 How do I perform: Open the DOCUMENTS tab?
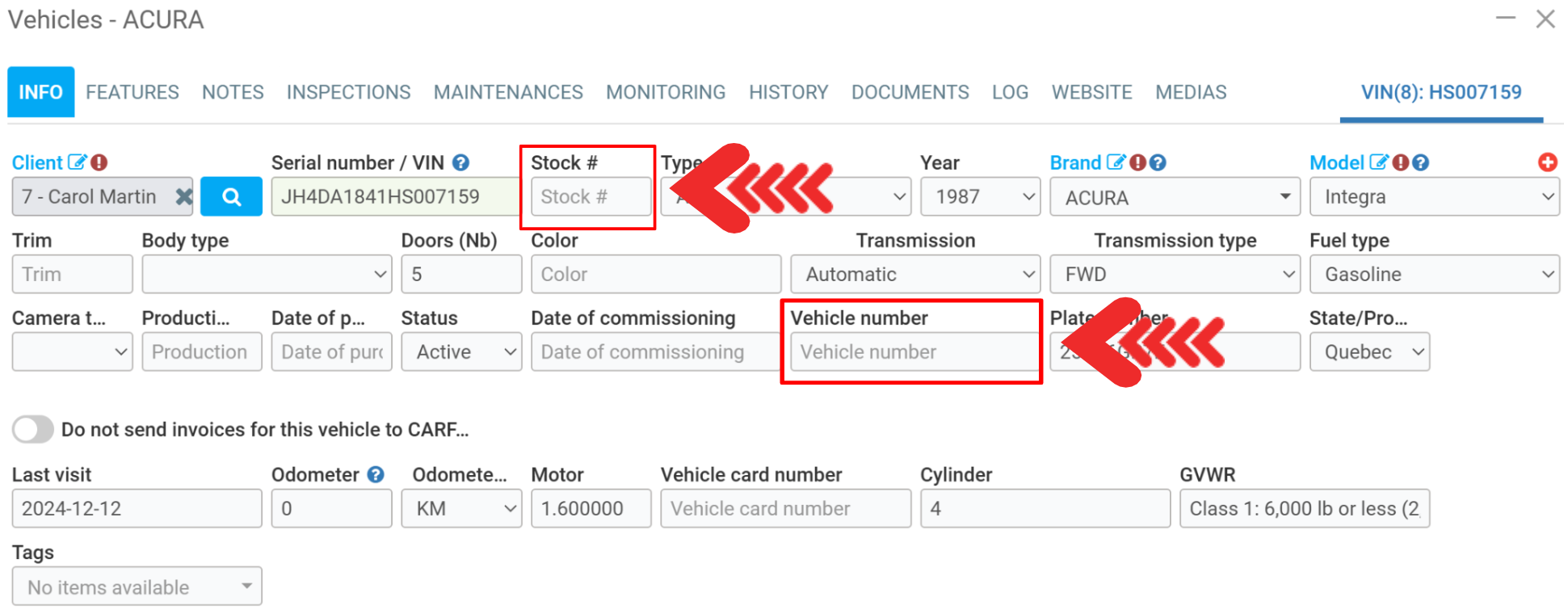click(910, 92)
